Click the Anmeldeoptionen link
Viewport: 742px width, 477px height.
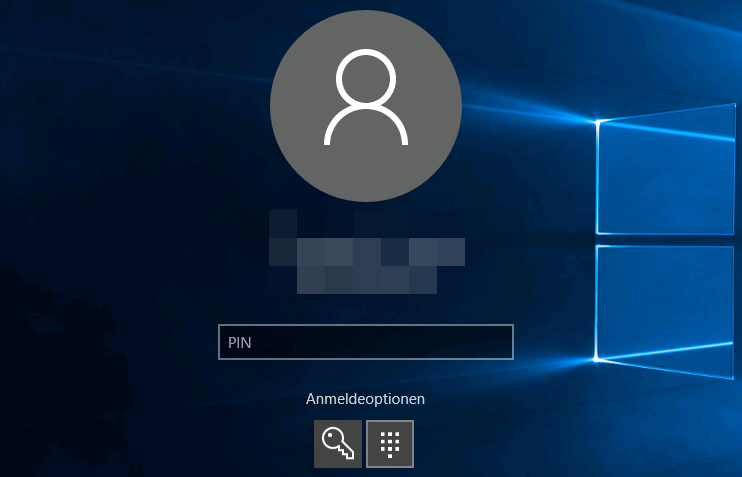click(x=365, y=399)
